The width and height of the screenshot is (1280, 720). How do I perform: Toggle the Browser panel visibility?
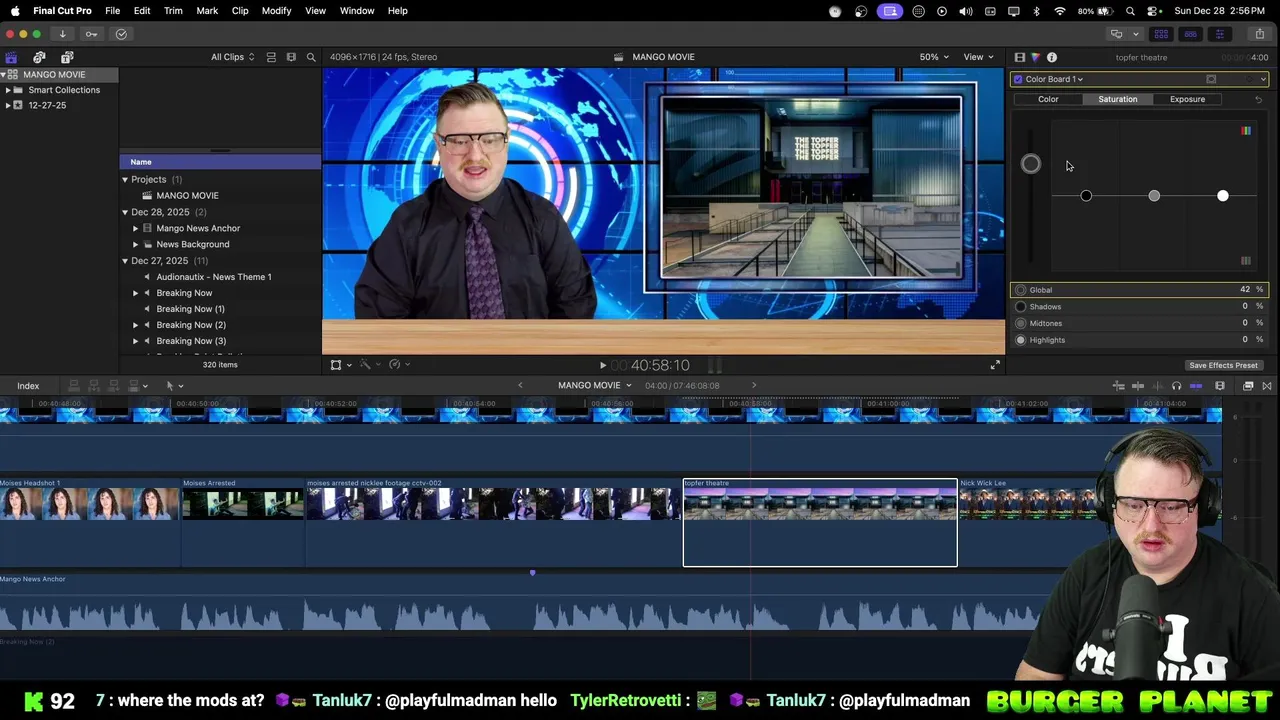(1161, 34)
